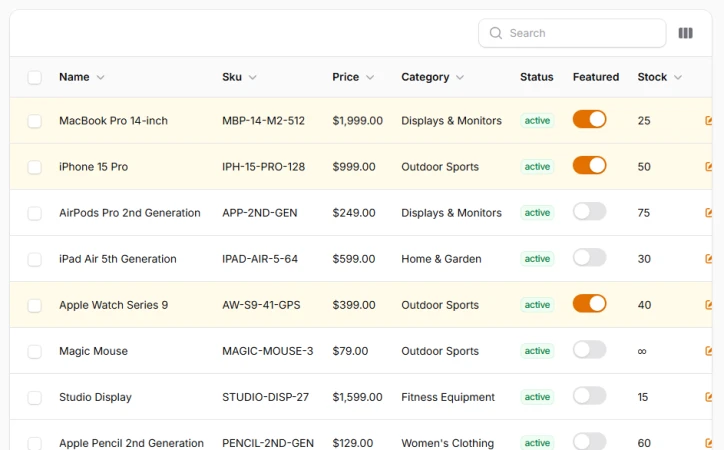Viewport: 724px width, 450px height.
Task: Click the Women's Clothing category cell
Action: [447, 443]
